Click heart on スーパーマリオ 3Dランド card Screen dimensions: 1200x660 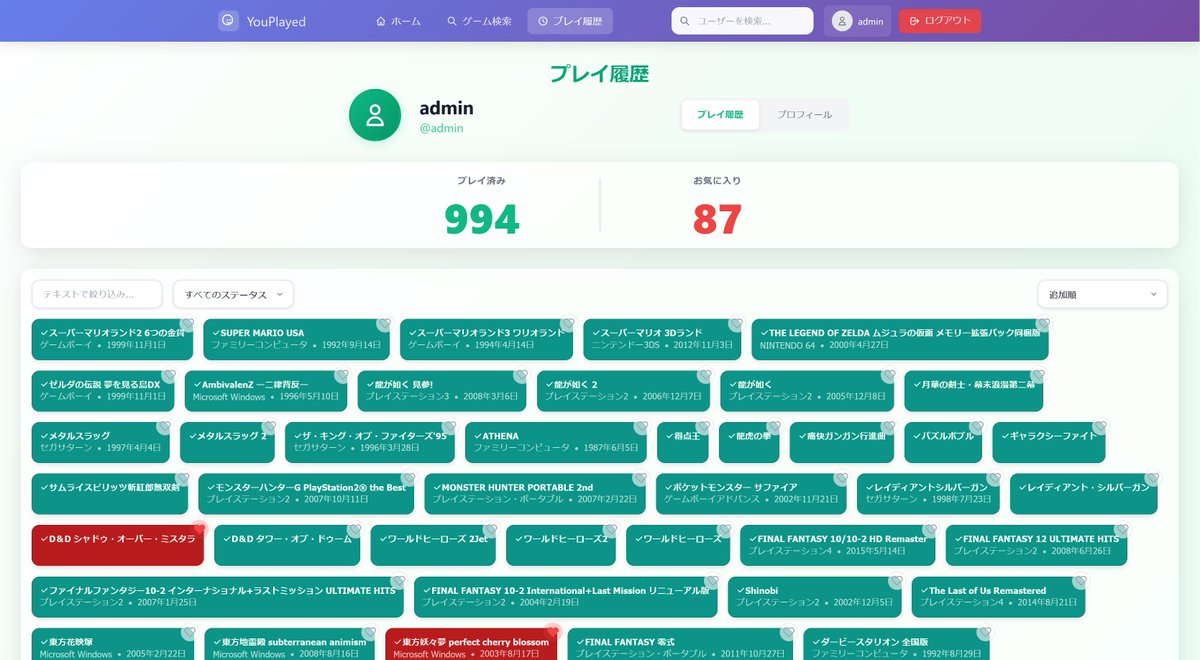pos(736,324)
